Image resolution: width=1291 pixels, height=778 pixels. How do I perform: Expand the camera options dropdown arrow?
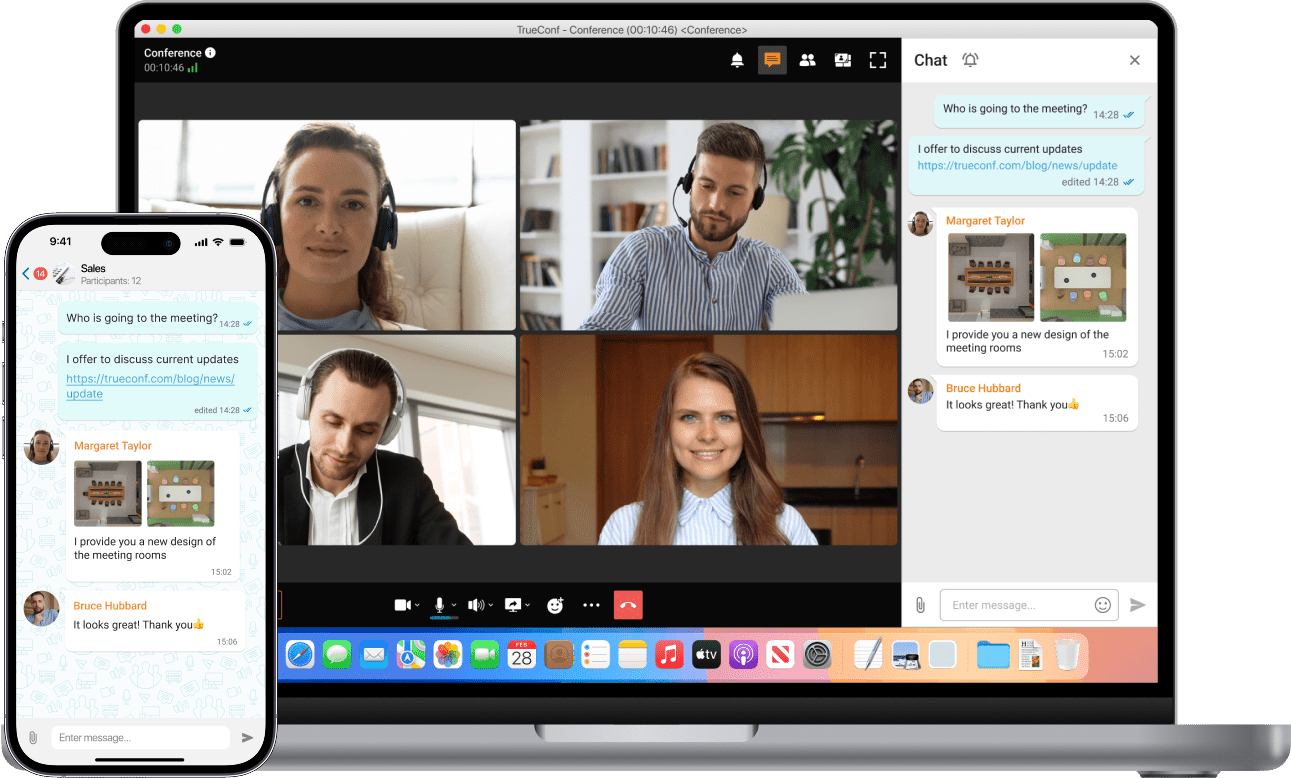coord(417,606)
